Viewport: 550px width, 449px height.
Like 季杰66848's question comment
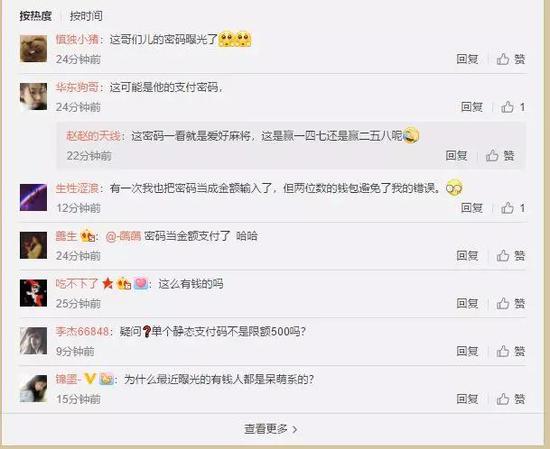511,351
